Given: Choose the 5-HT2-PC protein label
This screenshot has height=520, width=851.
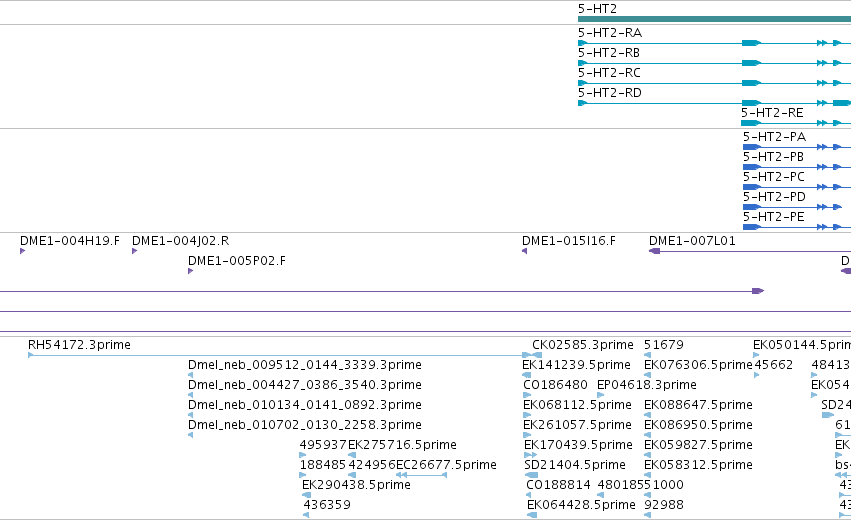Looking at the screenshot, I should (773, 177).
